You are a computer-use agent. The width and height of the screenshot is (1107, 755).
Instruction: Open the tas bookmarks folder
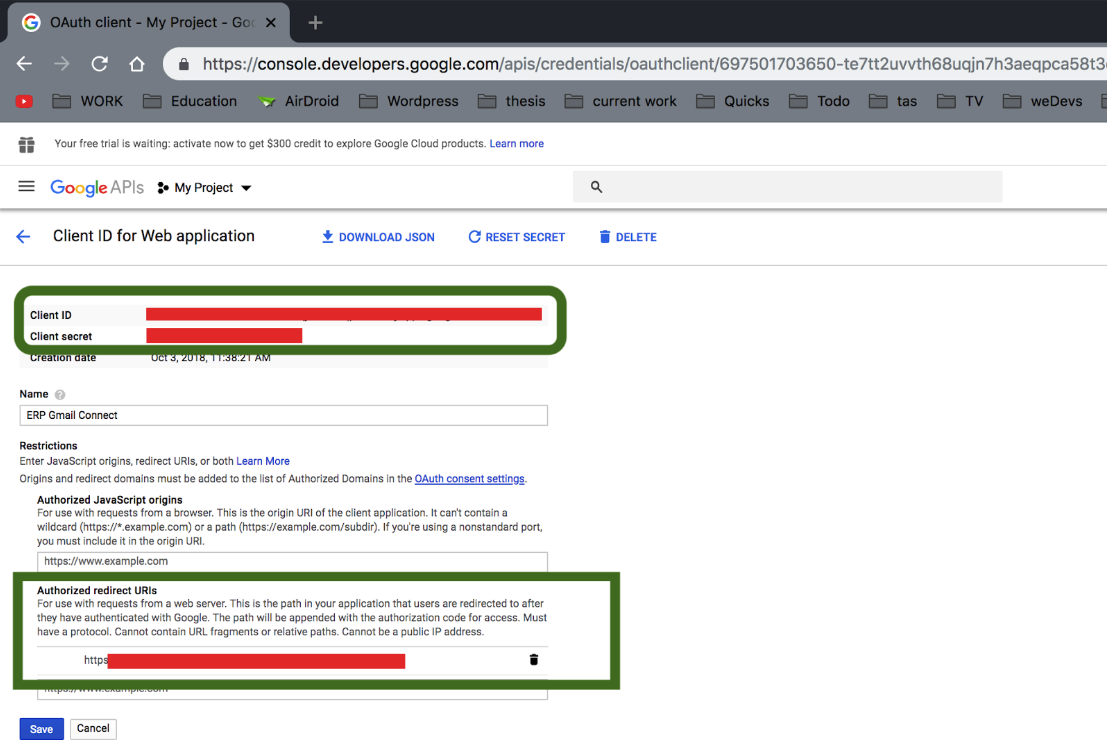(x=893, y=102)
